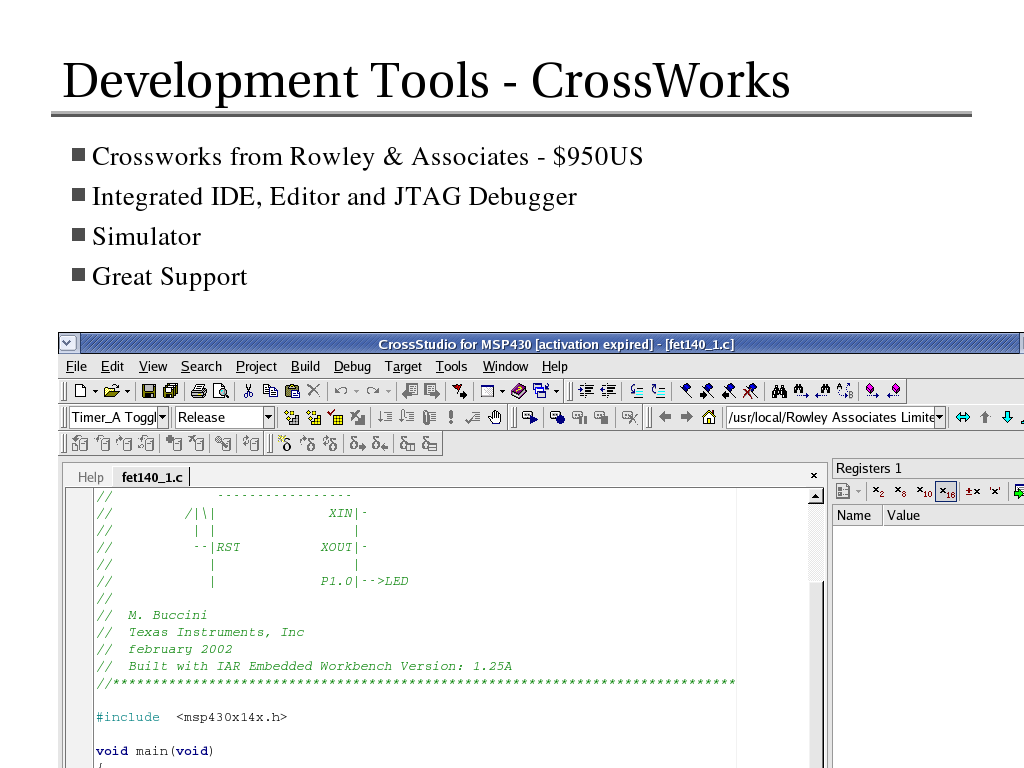Screen dimensions: 1024x768
Task: Open the Release configuration dropdown
Action: [268, 417]
